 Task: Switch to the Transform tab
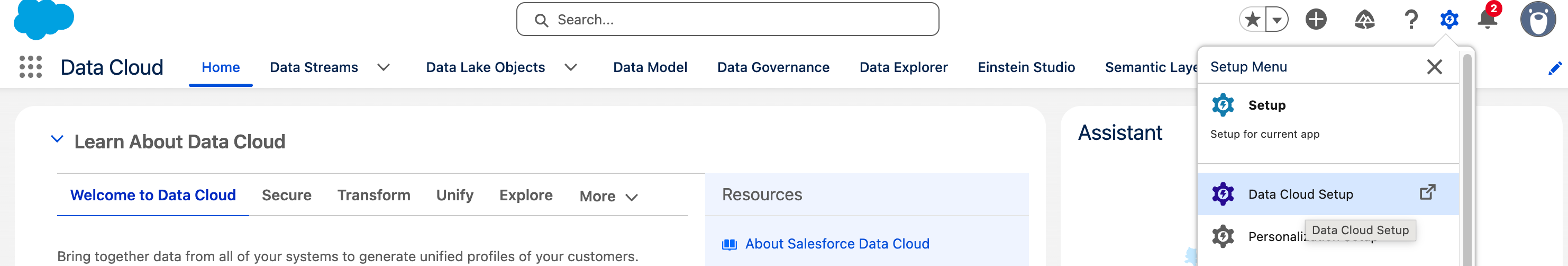373,195
